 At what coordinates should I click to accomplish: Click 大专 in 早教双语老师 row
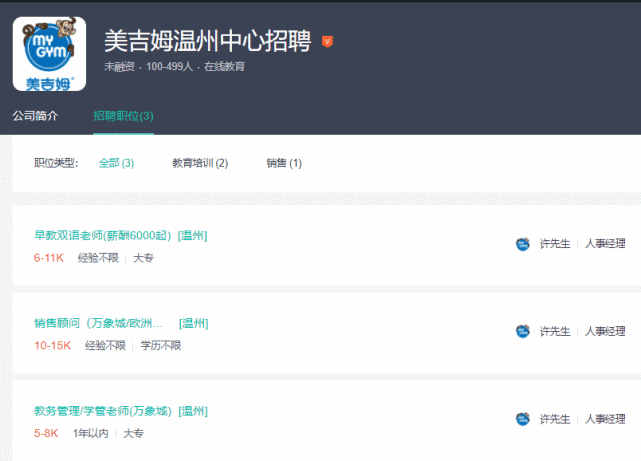point(143,258)
